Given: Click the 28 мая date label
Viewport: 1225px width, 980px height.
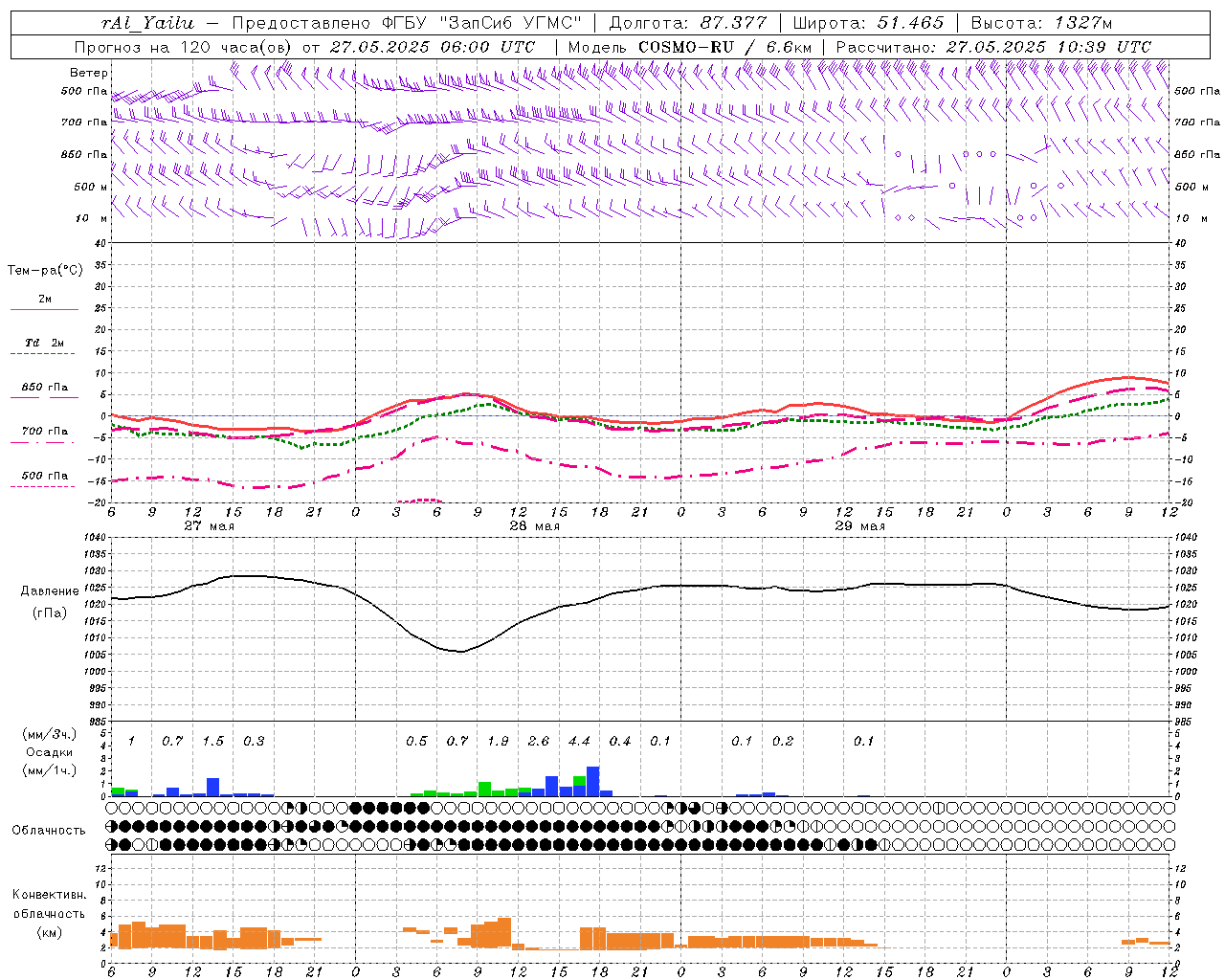Looking at the screenshot, I should (534, 526).
